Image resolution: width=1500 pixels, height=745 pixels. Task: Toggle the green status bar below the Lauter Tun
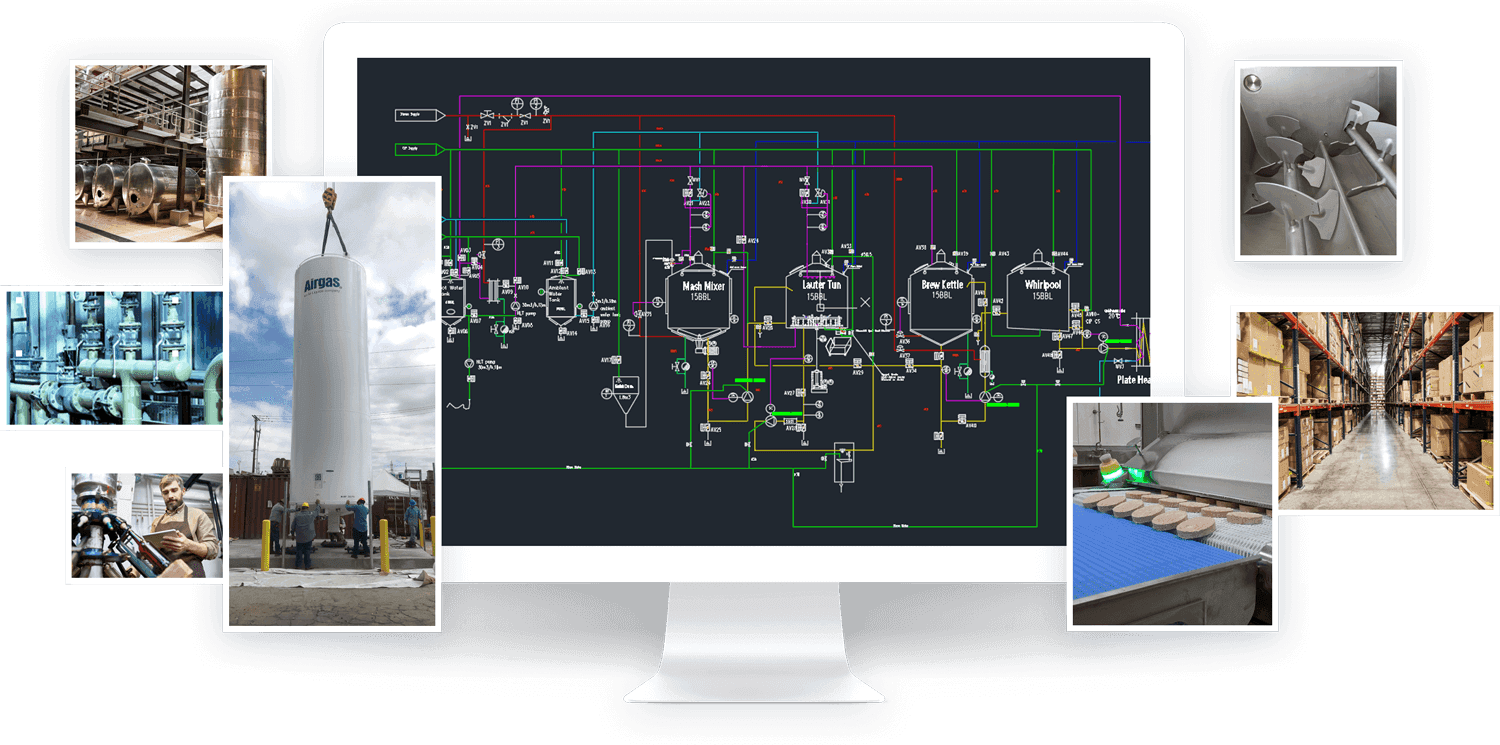pyautogui.click(x=788, y=414)
